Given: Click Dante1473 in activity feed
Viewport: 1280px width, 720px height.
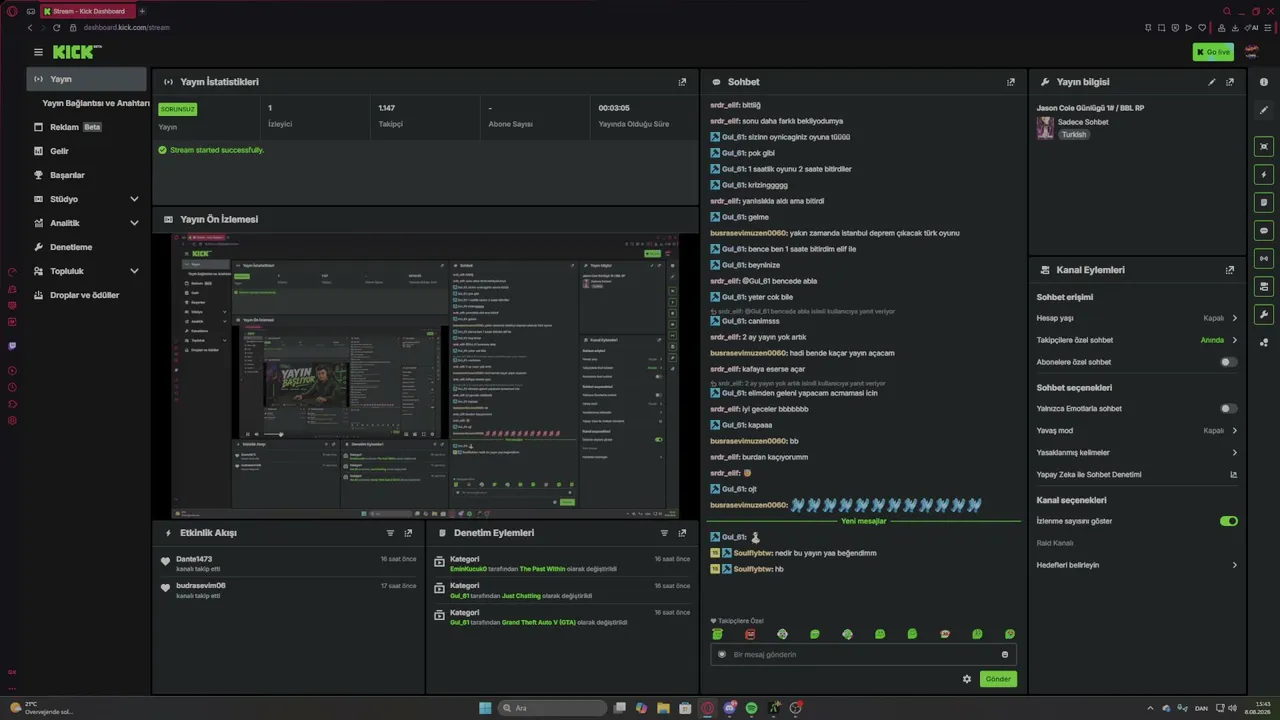Looking at the screenshot, I should click(x=194, y=559).
